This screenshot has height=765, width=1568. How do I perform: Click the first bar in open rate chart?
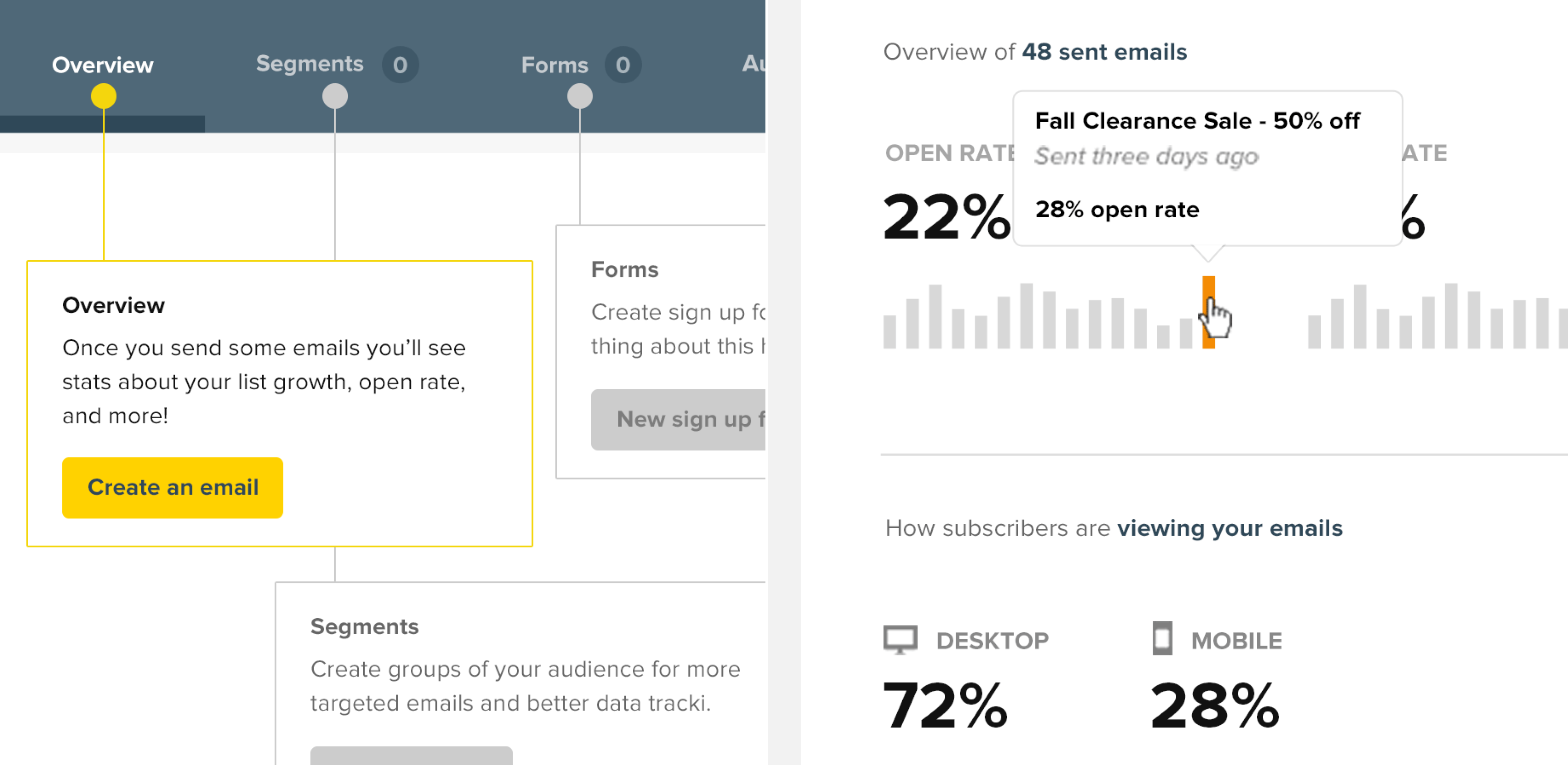[890, 332]
